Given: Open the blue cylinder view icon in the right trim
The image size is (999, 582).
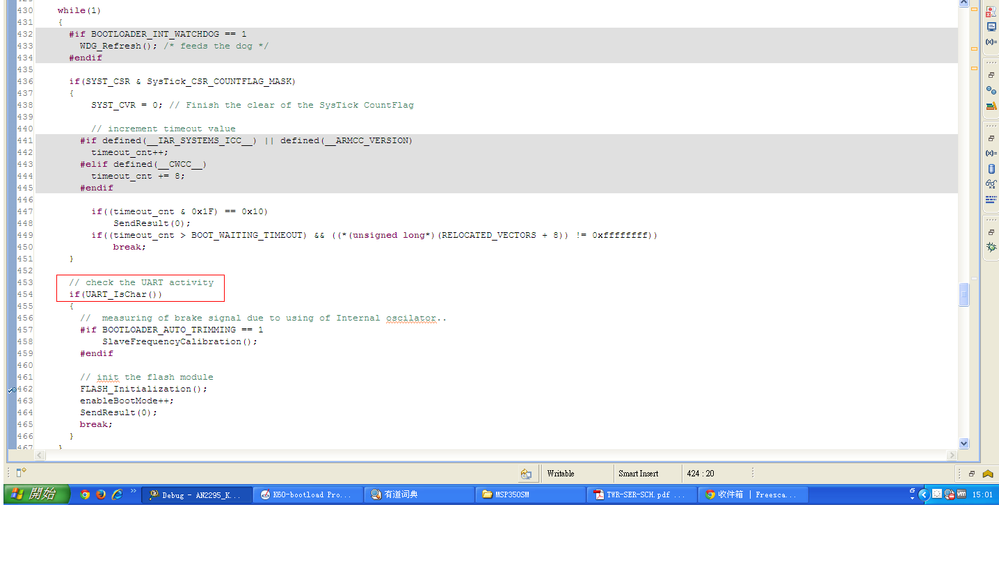Looking at the screenshot, I should click(x=991, y=169).
